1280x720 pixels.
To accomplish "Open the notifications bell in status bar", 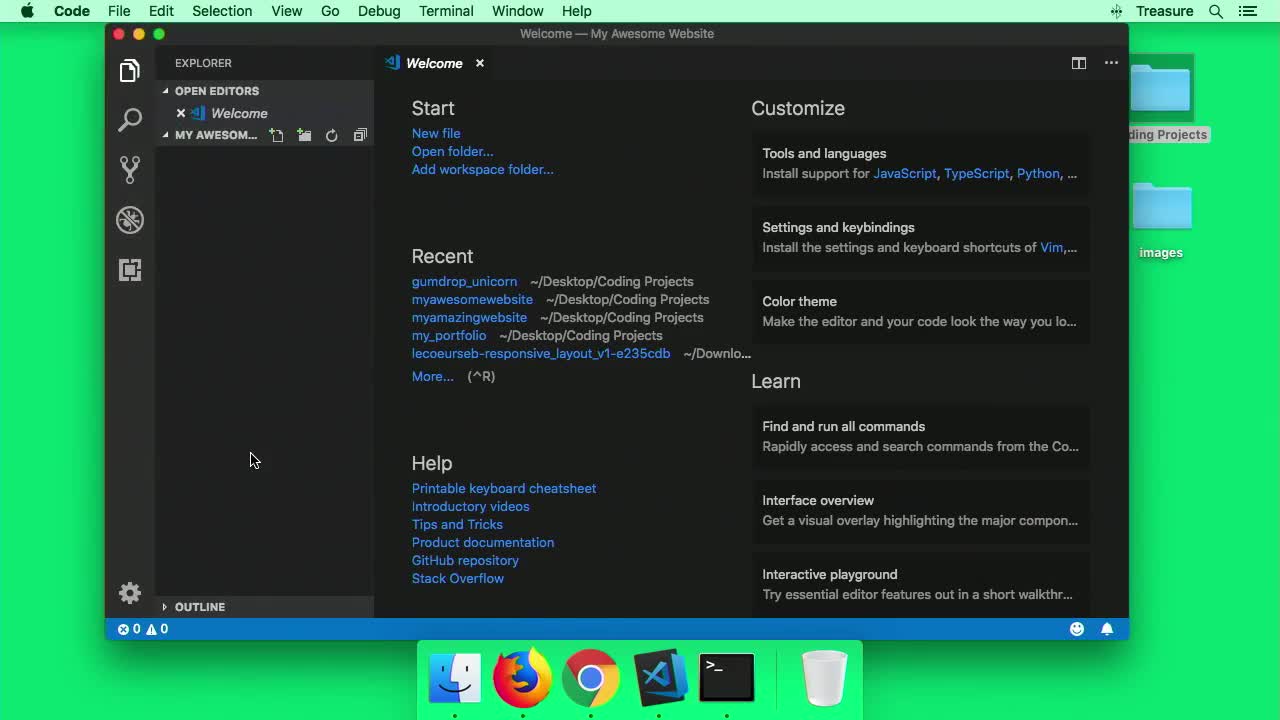I will pyautogui.click(x=1107, y=629).
